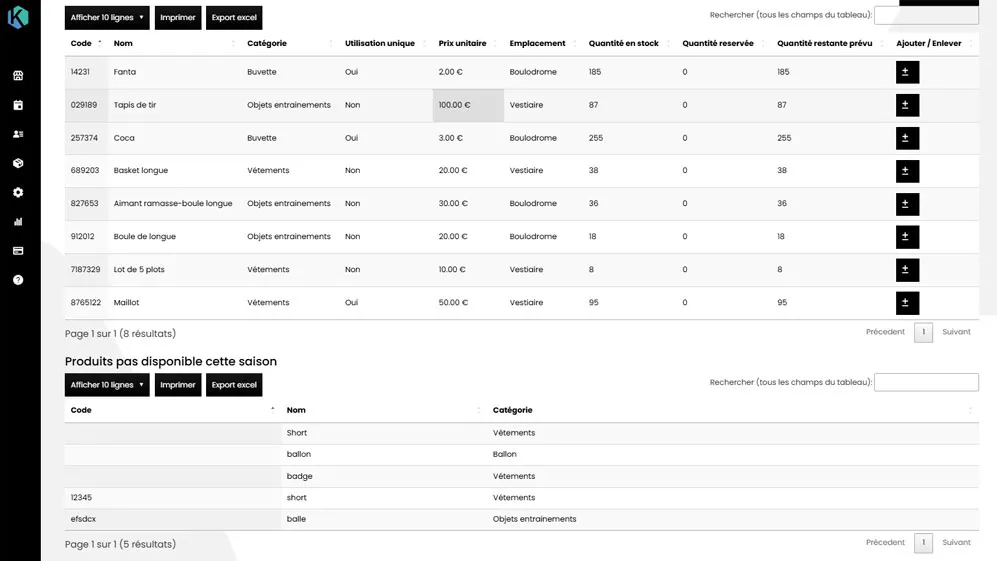Click upper table Export excel button
The height and width of the screenshot is (561, 997).
click(234, 18)
